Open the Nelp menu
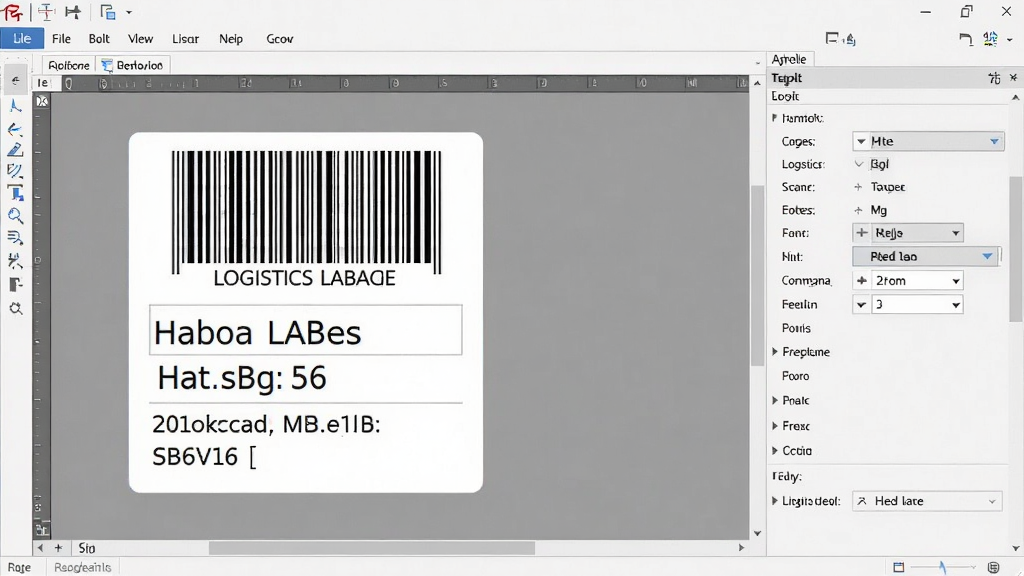Image resolution: width=1024 pixels, height=576 pixels. click(231, 39)
